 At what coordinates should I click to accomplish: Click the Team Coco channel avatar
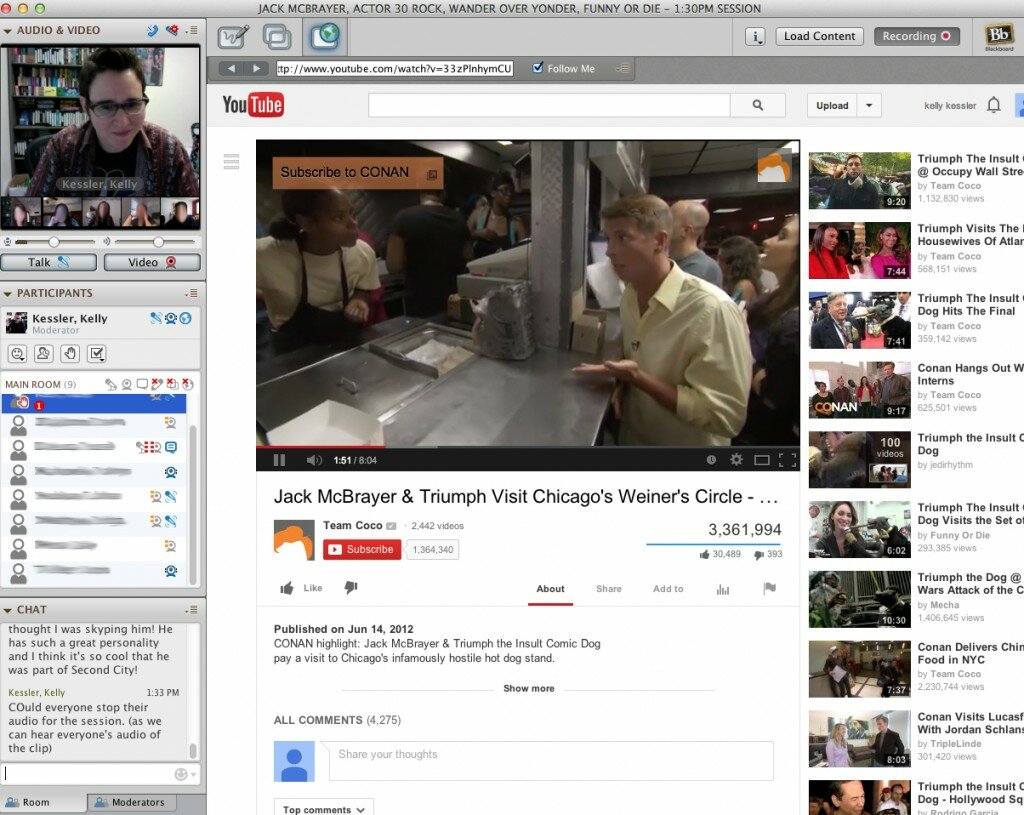pyautogui.click(x=294, y=539)
